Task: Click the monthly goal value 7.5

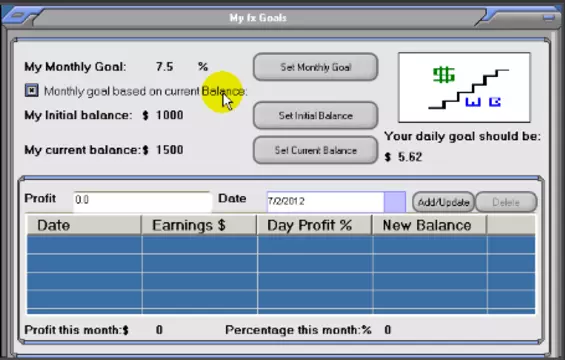Action: click(164, 67)
